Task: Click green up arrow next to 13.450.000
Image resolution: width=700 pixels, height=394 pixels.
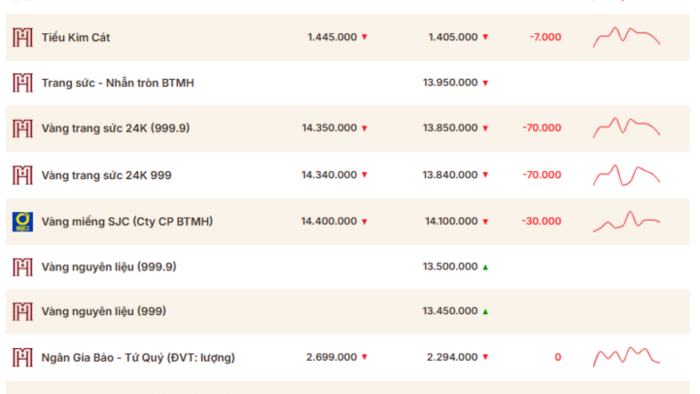Action: tap(485, 311)
